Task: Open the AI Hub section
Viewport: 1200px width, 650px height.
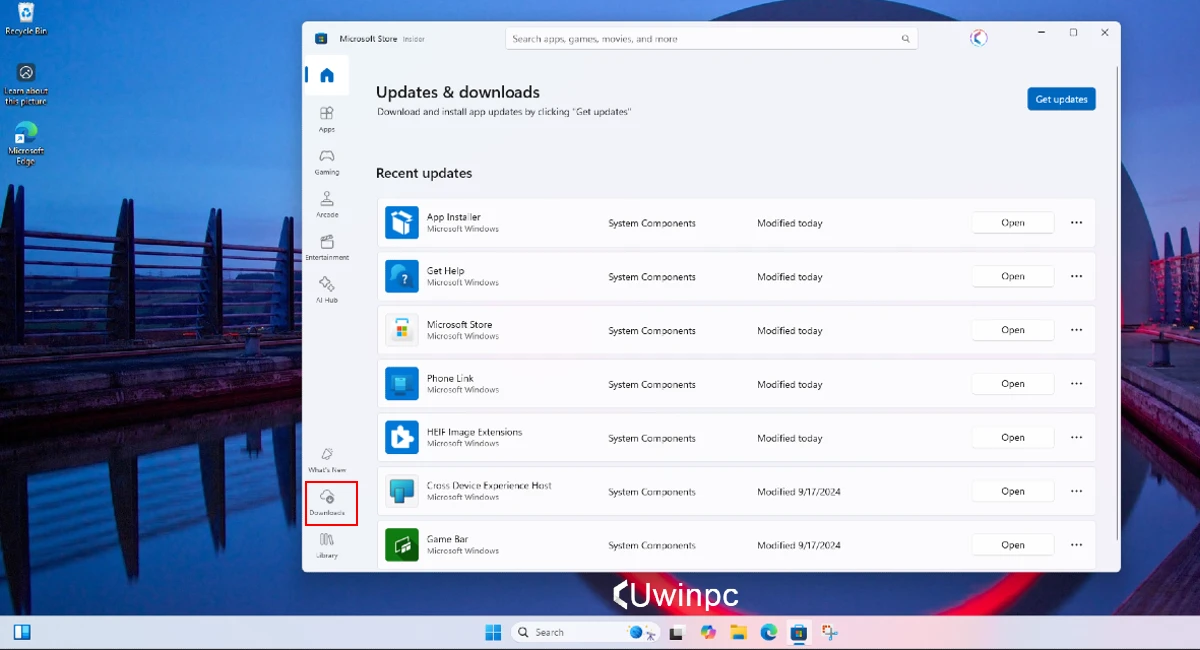Action: point(327,290)
